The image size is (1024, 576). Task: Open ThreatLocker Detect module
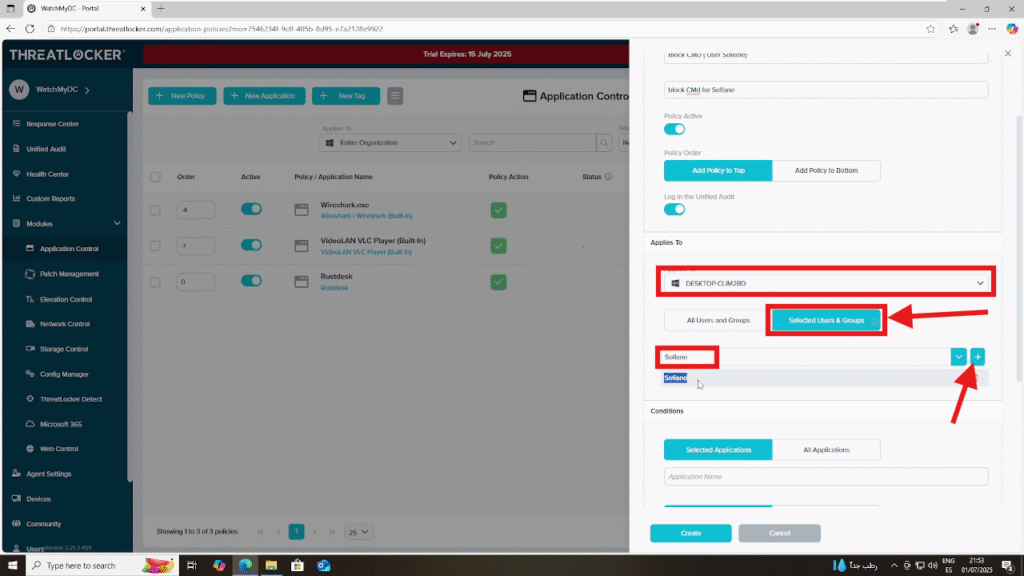click(x=71, y=399)
